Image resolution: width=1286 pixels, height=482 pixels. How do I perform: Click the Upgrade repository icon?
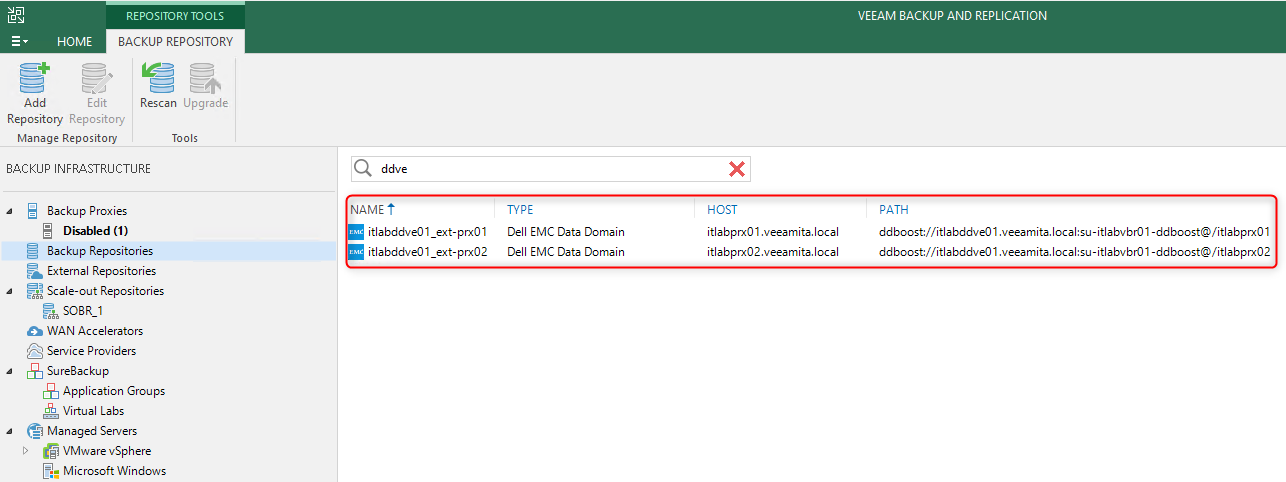pyautogui.click(x=205, y=78)
